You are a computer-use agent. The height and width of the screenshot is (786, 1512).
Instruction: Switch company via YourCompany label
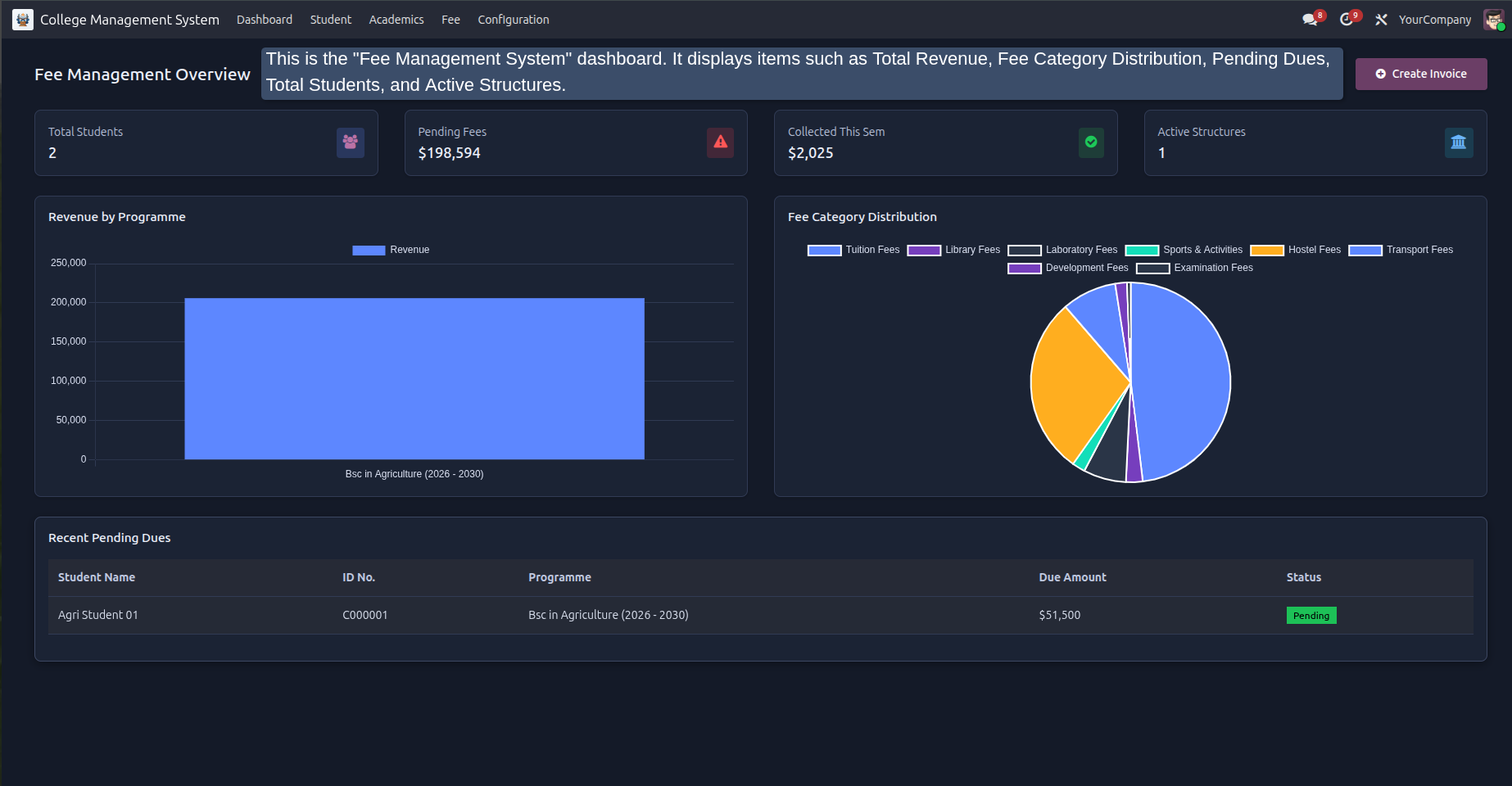[x=1435, y=20]
